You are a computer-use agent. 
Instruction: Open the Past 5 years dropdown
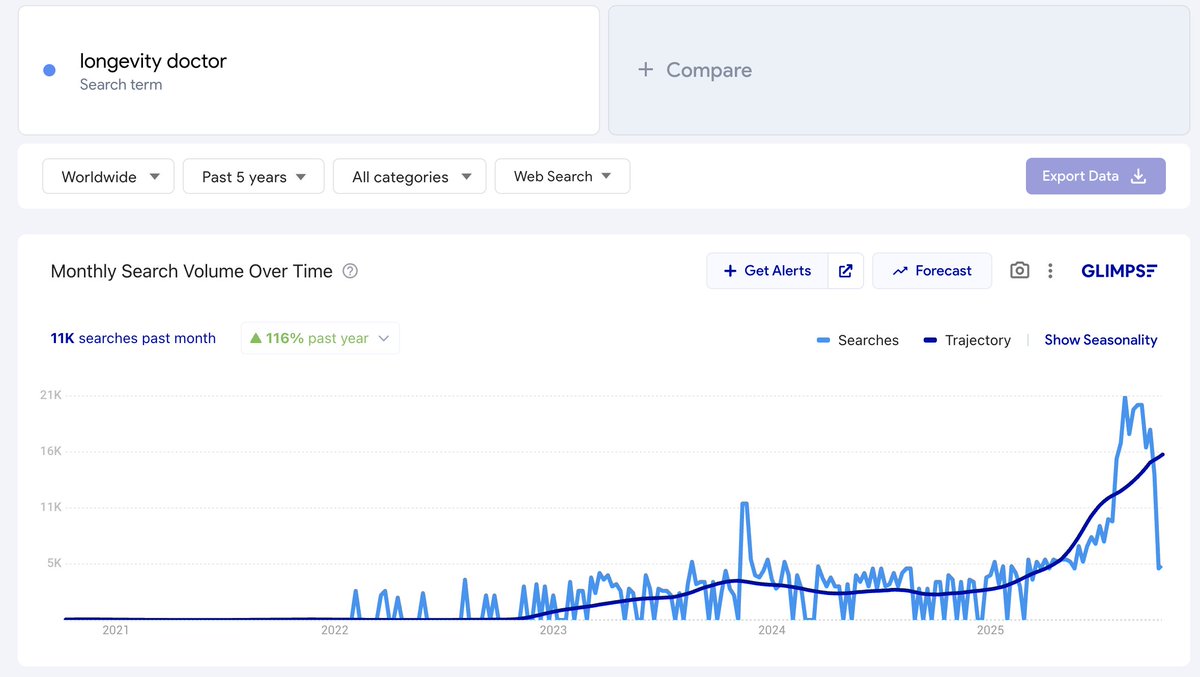[x=253, y=176]
